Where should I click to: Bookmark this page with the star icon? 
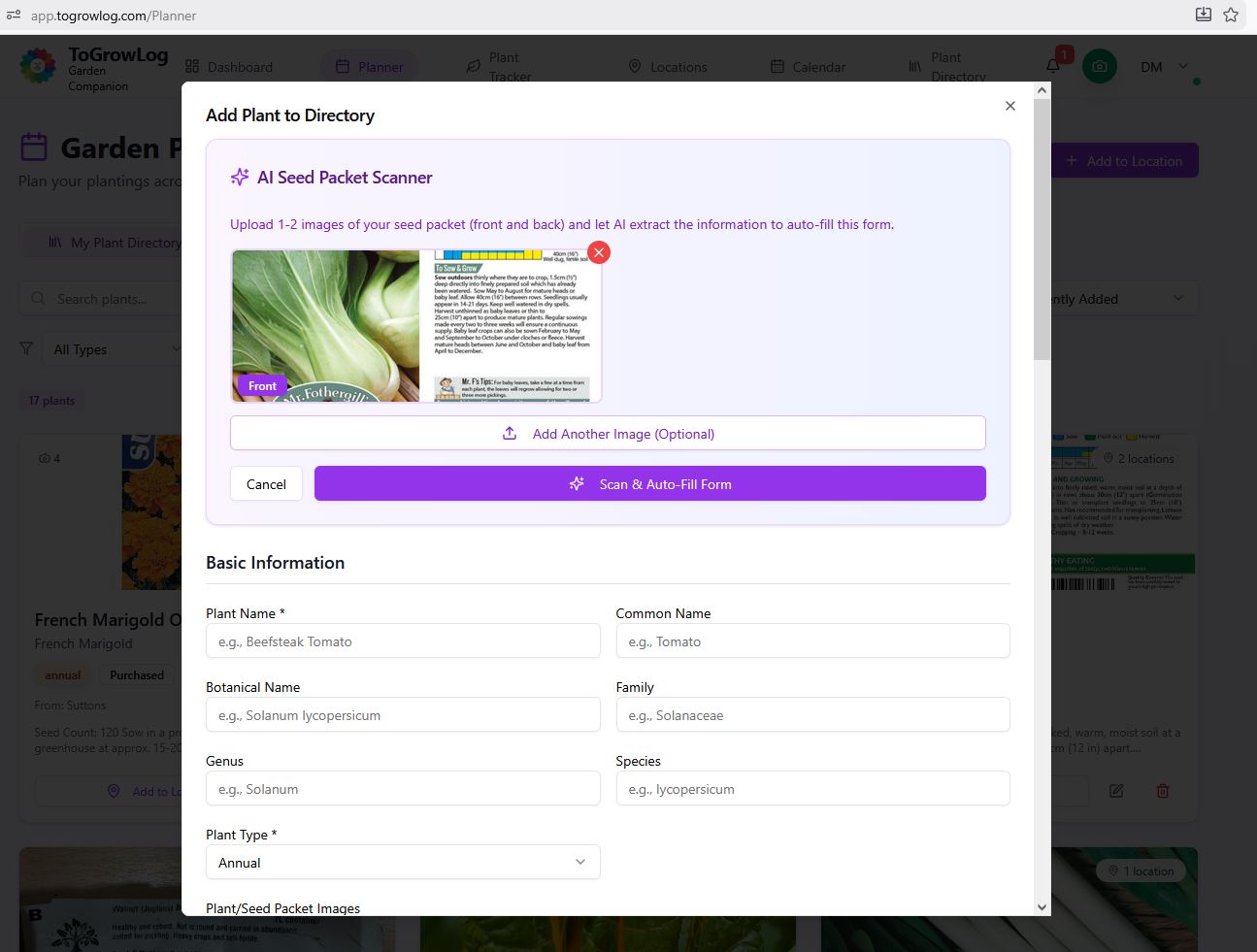(x=1231, y=15)
